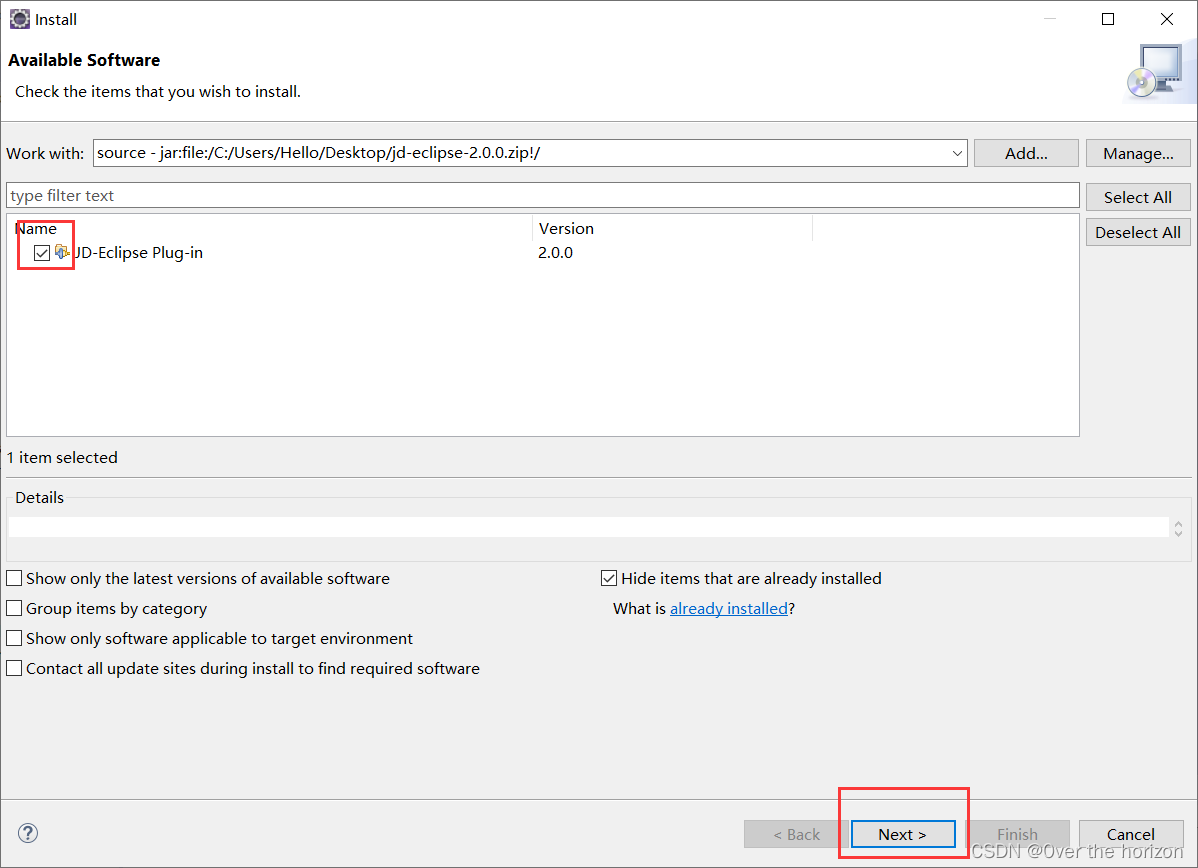Viewport: 1198px width, 868px height.
Task: Enable Contact all update sites checkbox
Action: click(15, 668)
